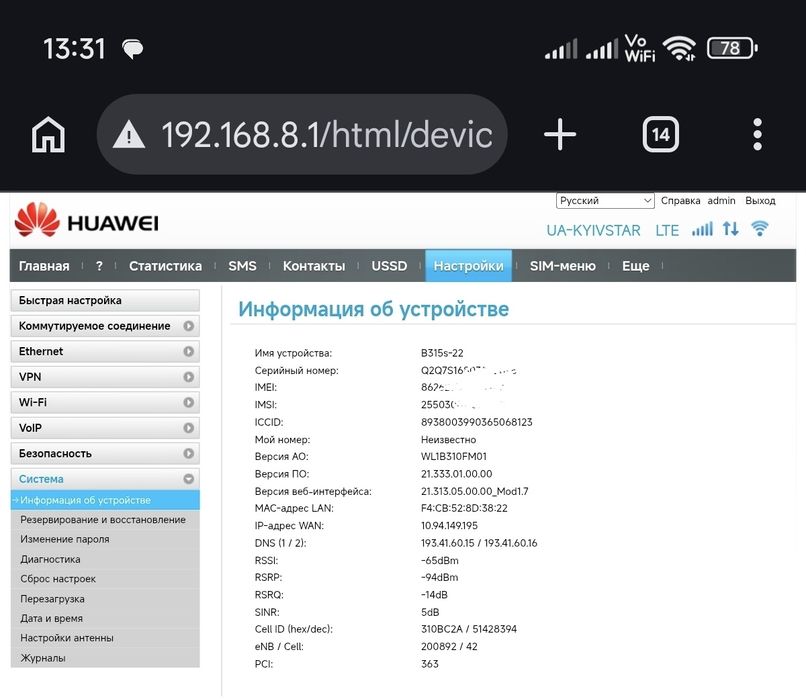The height and width of the screenshot is (699, 806).
Task: Click the Wi-Fi status icon in Huawei header
Action: coord(760,229)
